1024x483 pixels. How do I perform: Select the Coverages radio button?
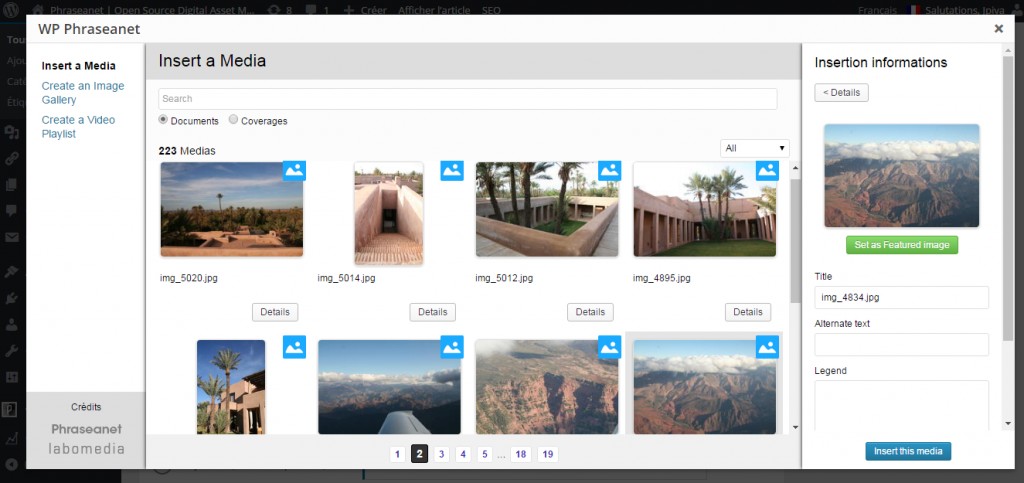click(234, 120)
